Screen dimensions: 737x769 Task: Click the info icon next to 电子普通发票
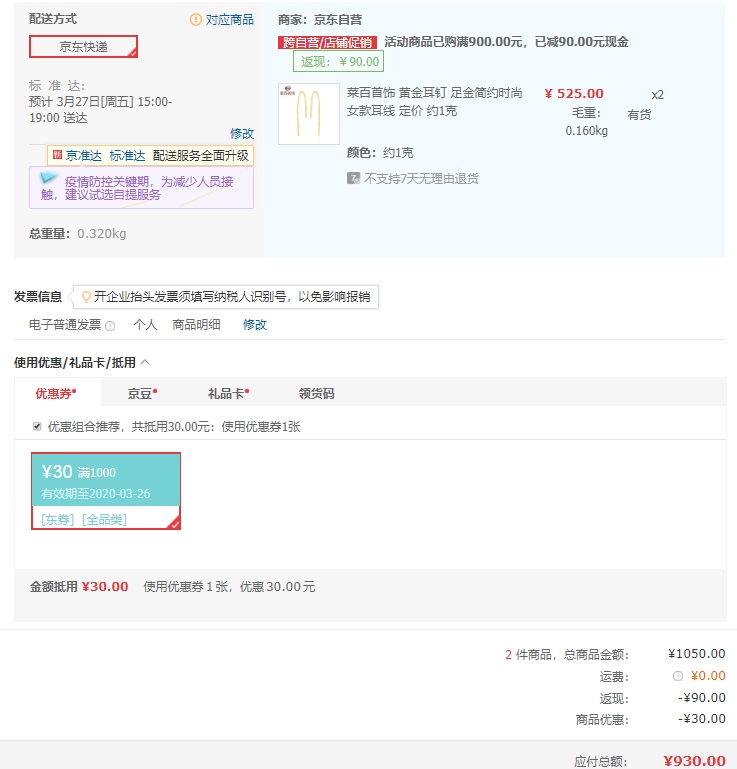point(110,326)
